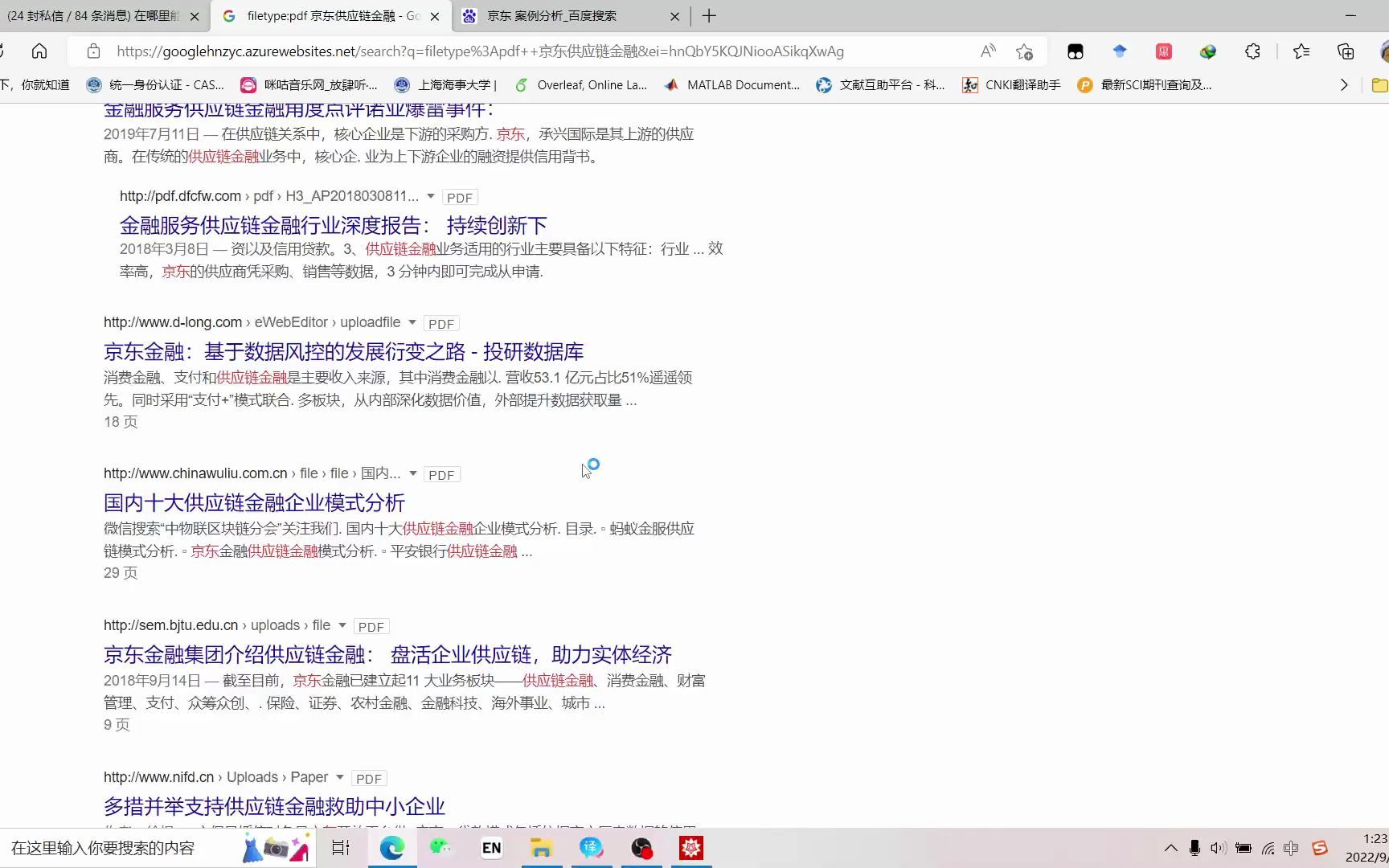Open 多措并举支持供应链金融救助中小企业 result
The width and height of the screenshot is (1389, 868).
274,806
